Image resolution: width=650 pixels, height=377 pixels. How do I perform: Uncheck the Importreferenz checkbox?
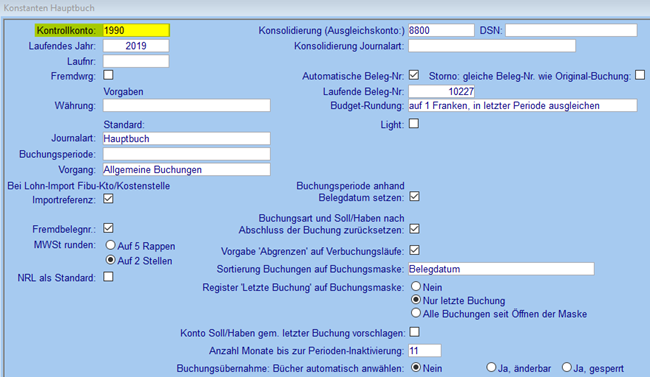point(108,199)
